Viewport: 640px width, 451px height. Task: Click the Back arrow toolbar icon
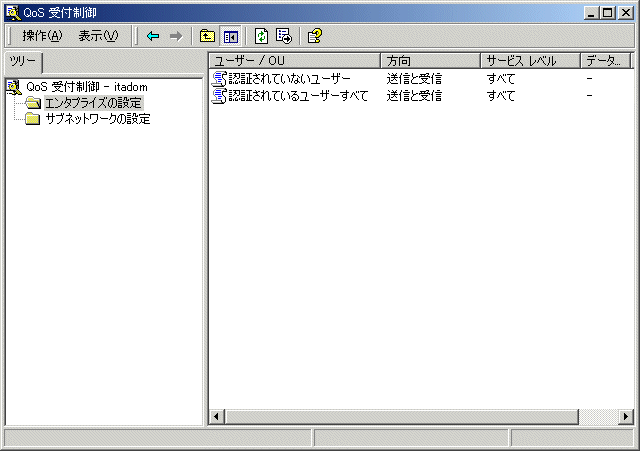pos(153,36)
